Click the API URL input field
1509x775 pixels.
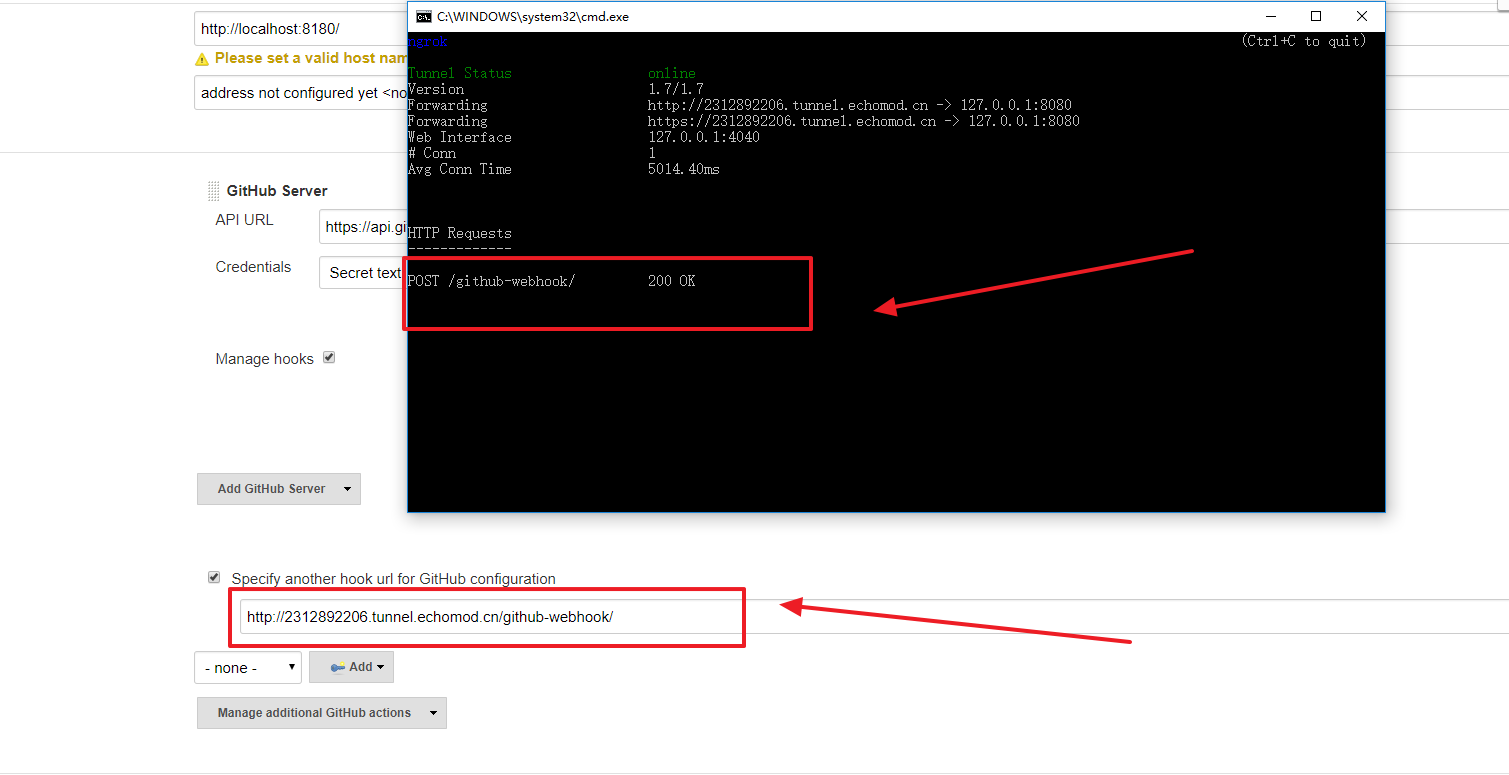pos(364,227)
